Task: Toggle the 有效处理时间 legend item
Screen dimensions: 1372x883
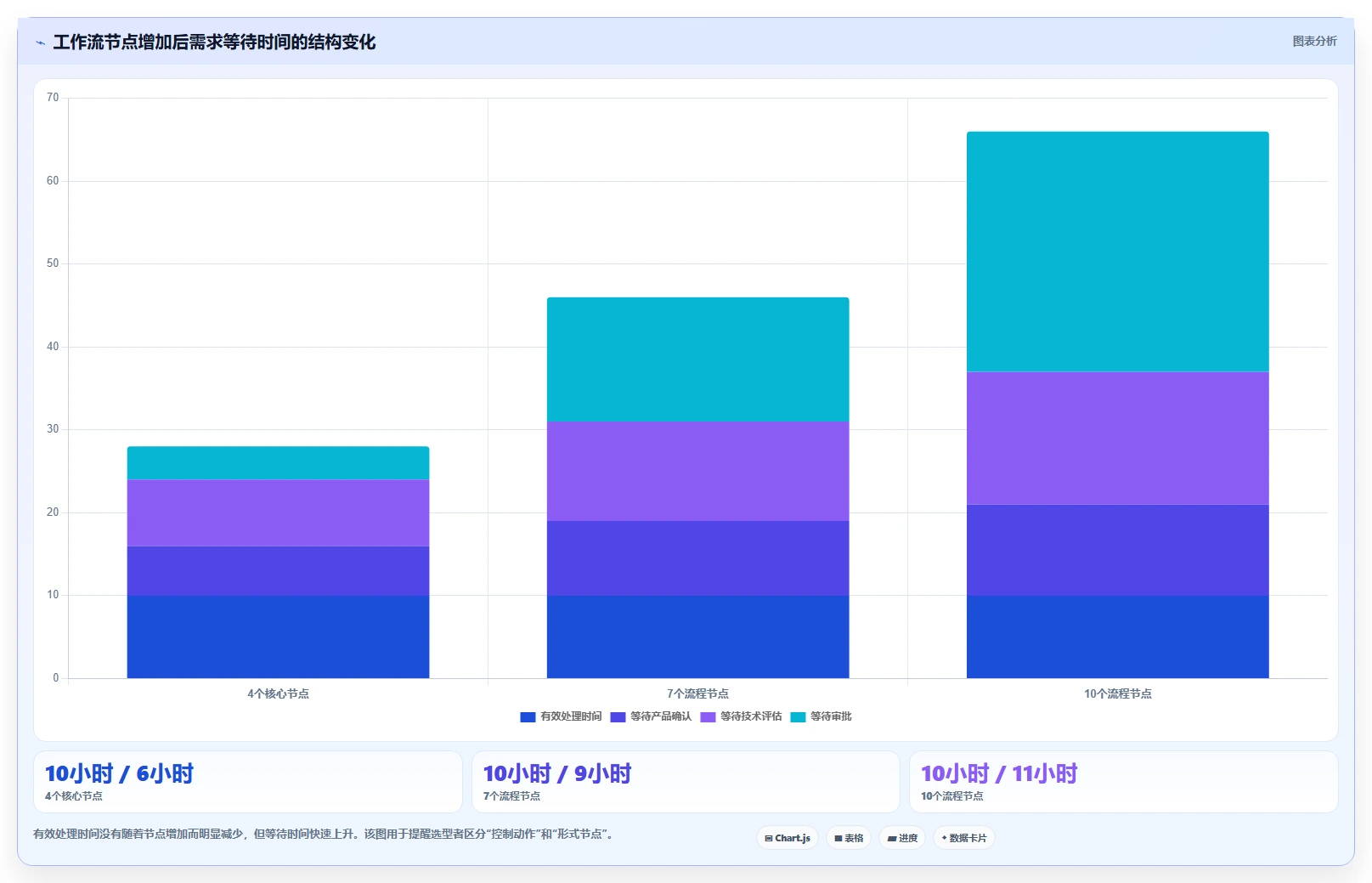Action: coord(561,716)
